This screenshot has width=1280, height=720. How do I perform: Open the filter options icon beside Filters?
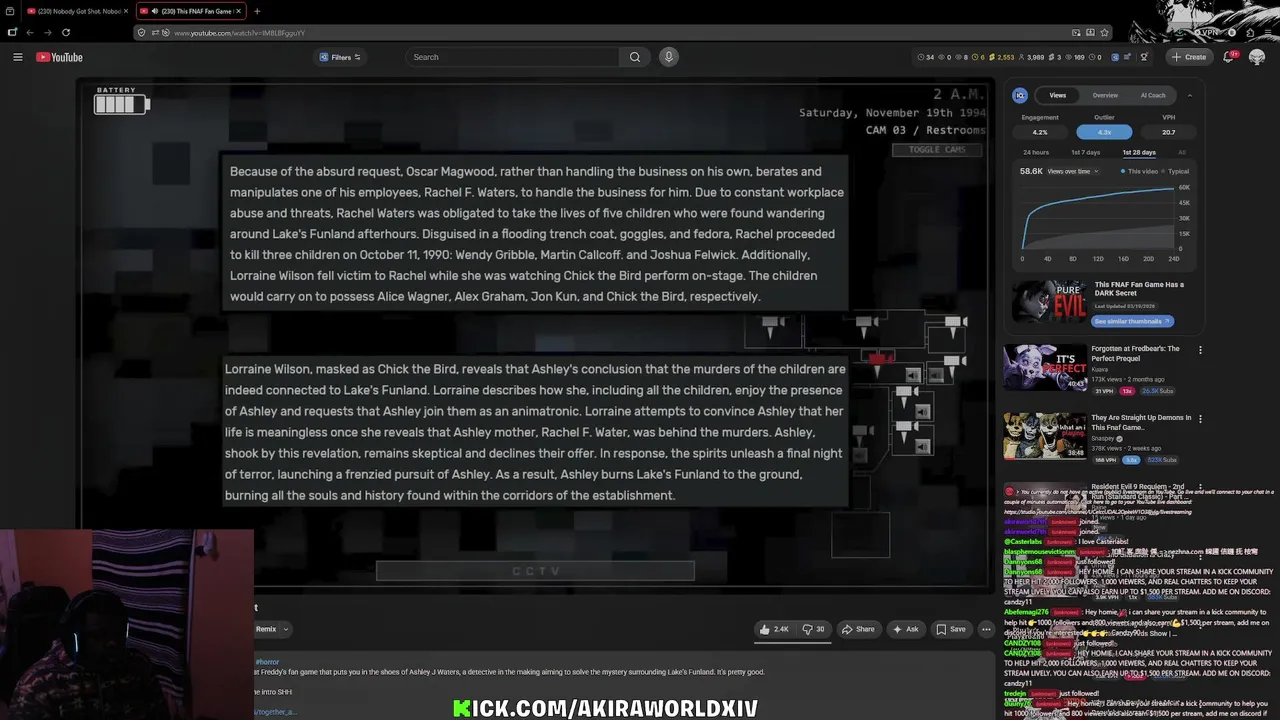357,57
